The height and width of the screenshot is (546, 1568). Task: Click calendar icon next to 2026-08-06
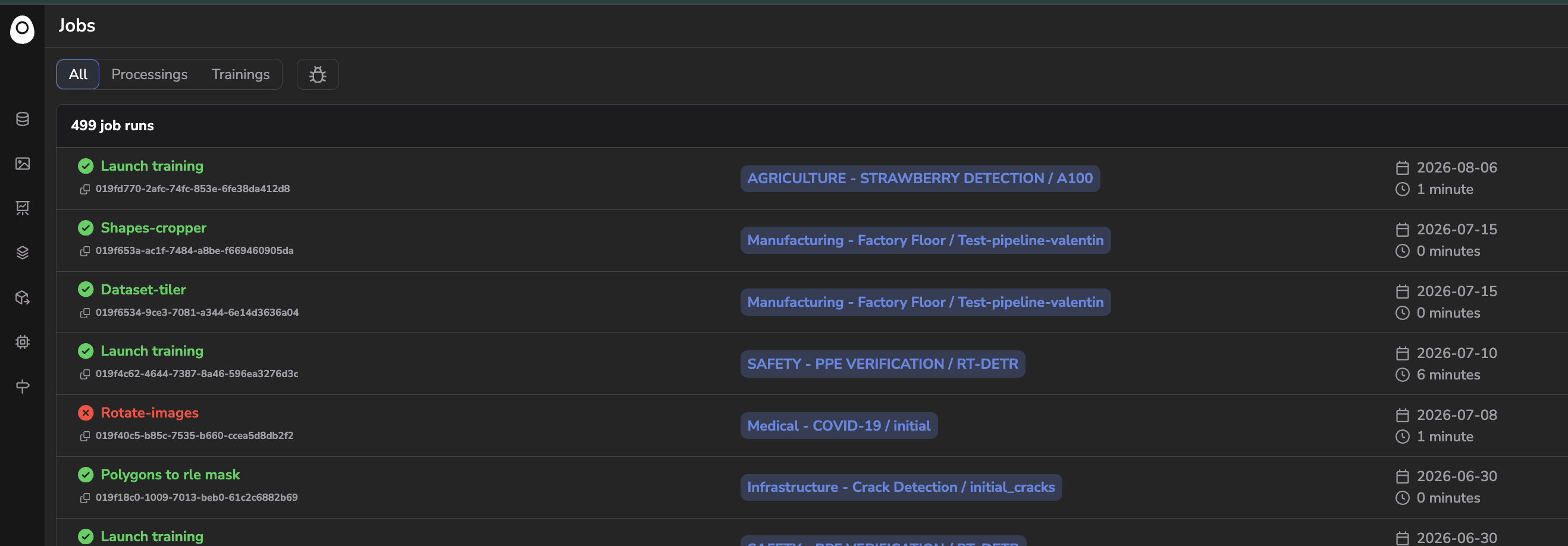(1403, 167)
